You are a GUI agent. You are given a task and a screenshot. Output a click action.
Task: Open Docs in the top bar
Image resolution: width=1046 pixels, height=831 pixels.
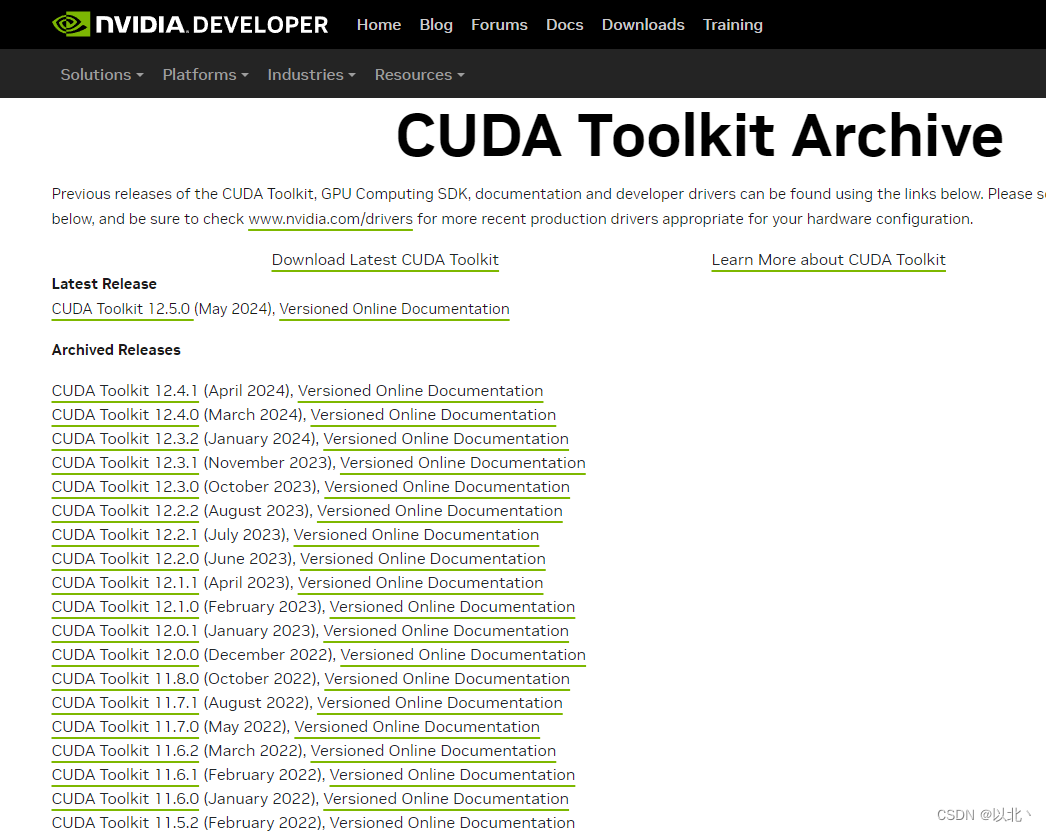564,25
